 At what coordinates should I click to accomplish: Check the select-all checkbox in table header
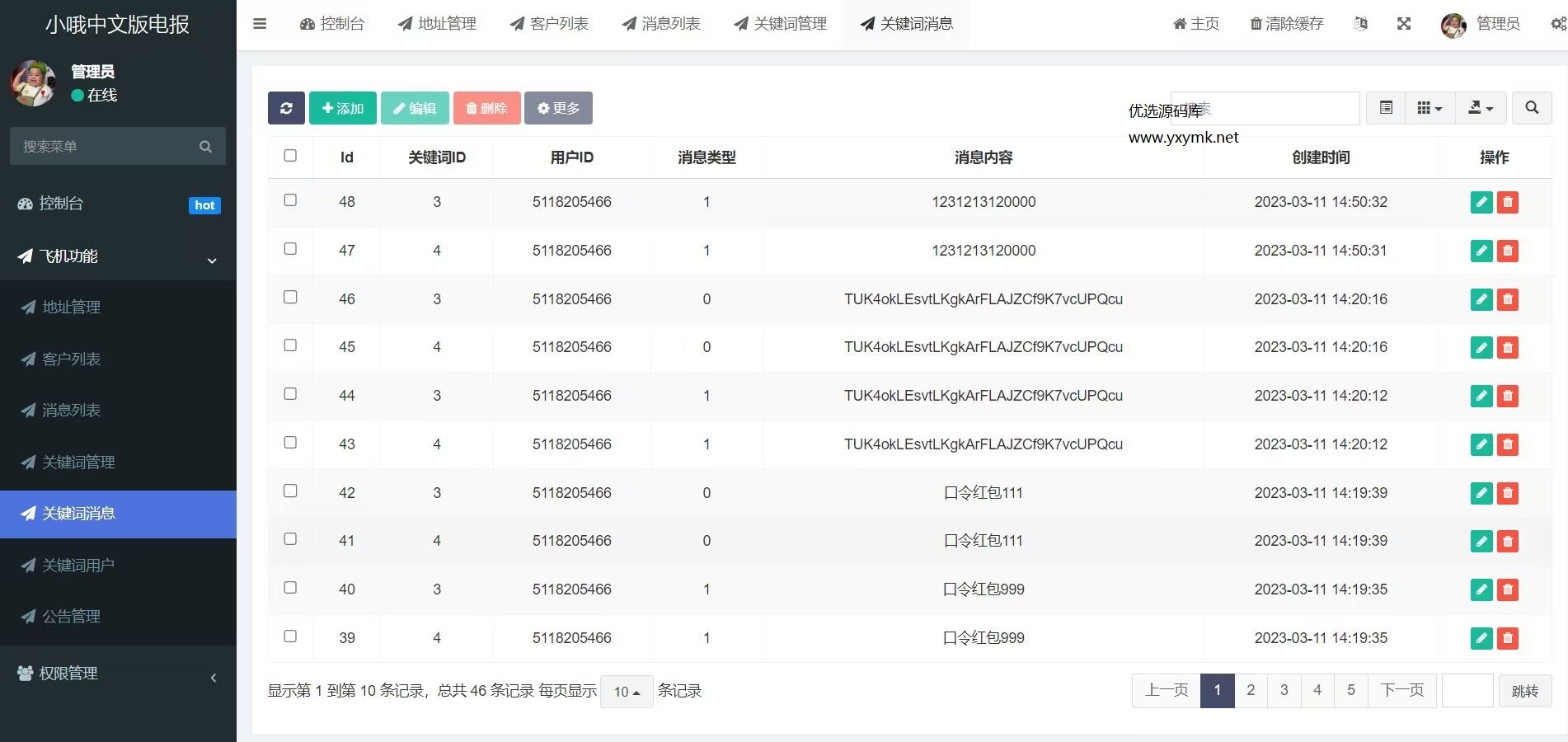(290, 155)
